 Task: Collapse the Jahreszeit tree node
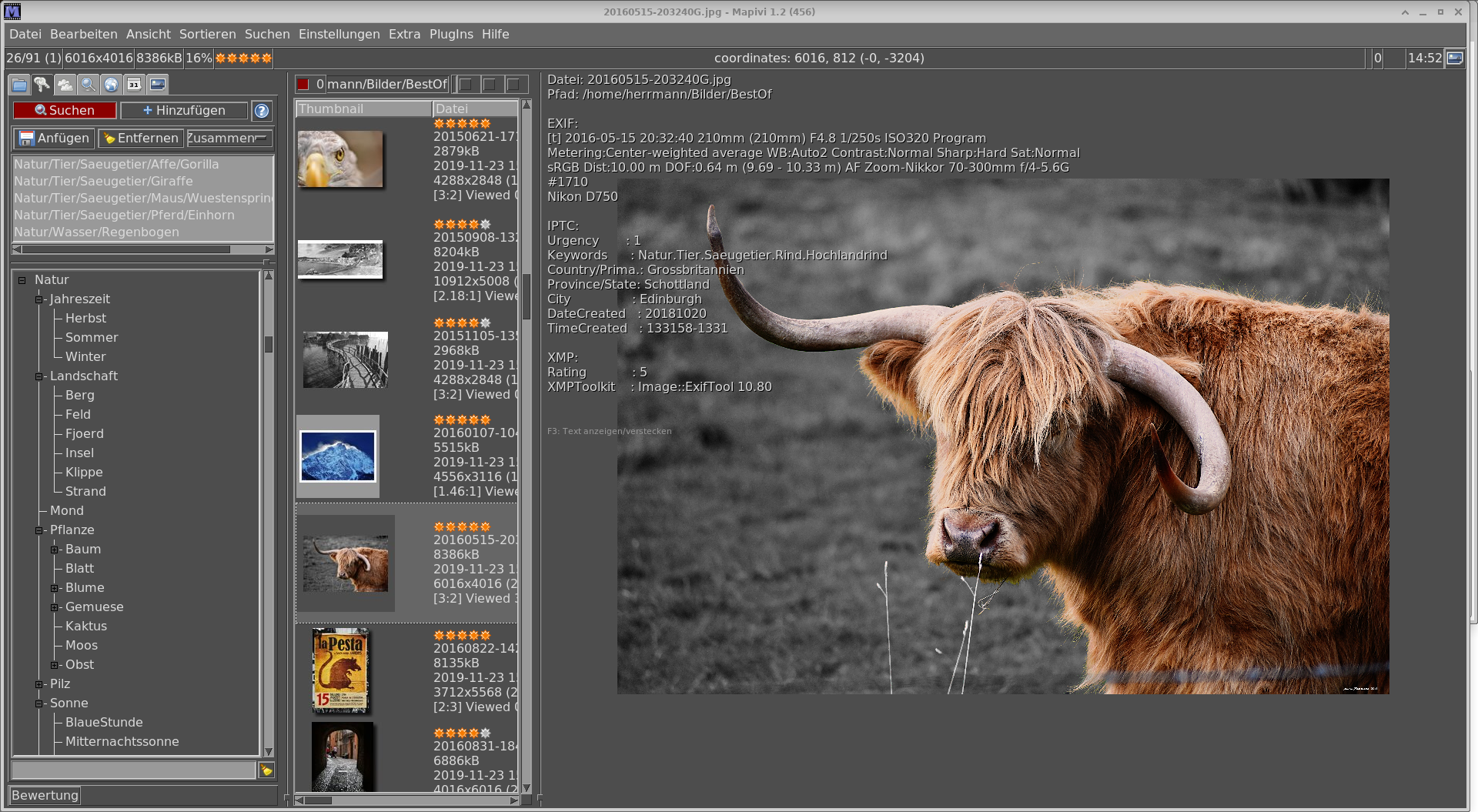click(x=38, y=299)
